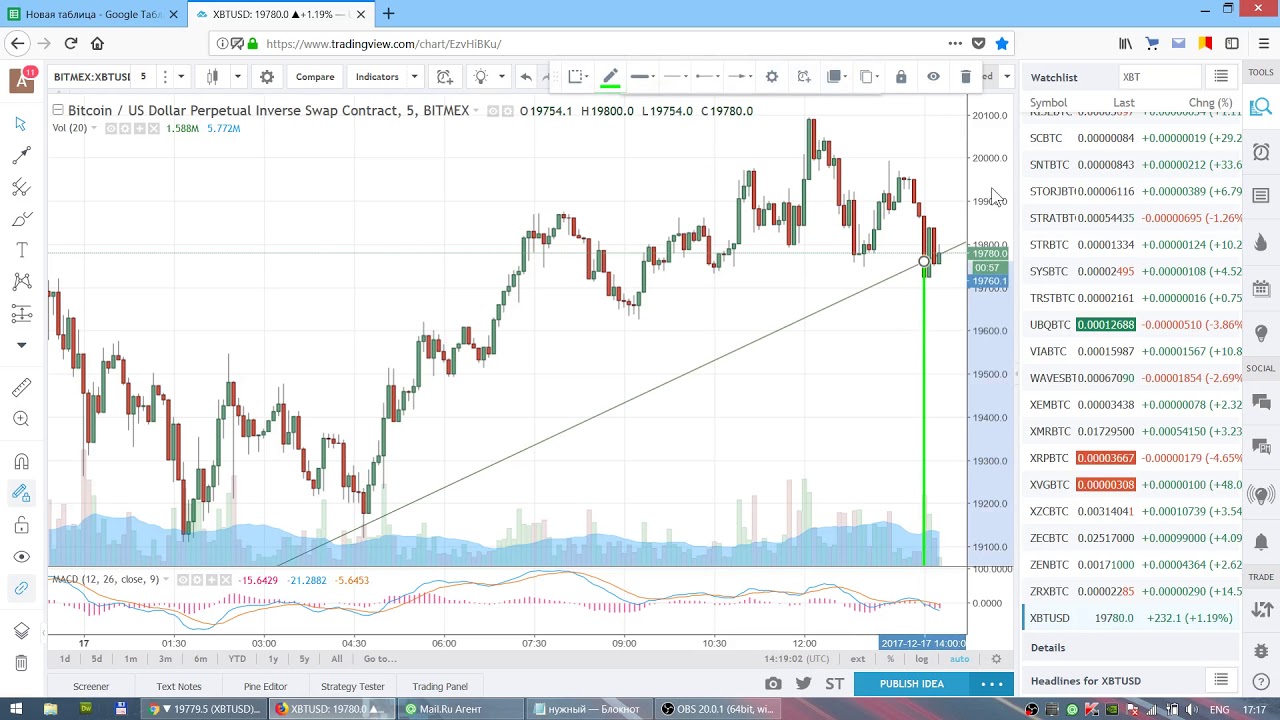Toggle stay in drawing mode pencil-lock
The width and height of the screenshot is (1280, 720).
tap(21, 493)
